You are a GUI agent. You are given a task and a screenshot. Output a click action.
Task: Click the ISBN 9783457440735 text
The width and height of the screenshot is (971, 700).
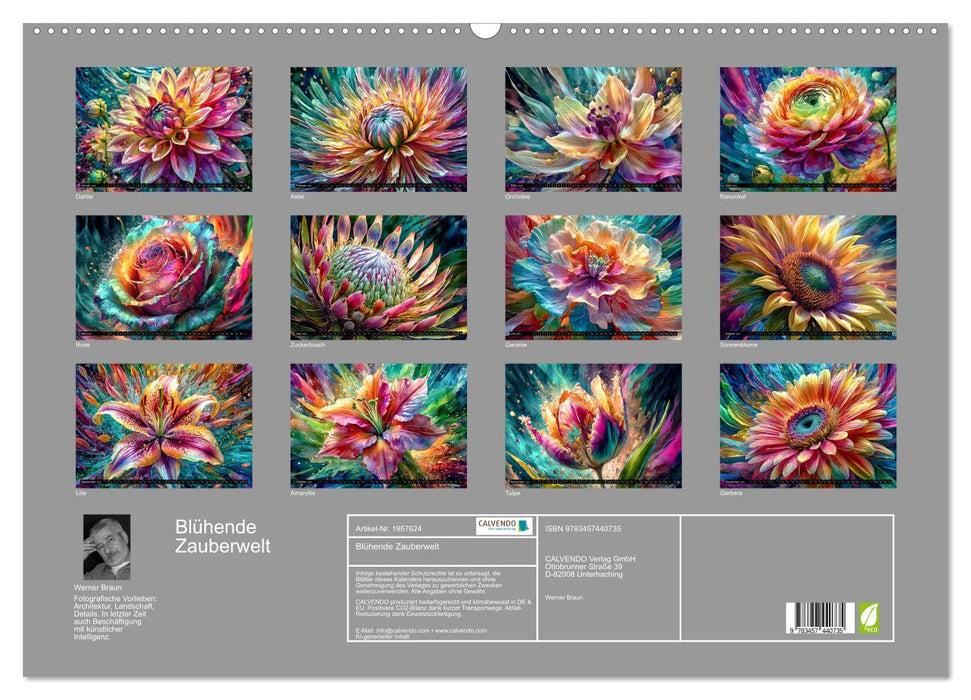click(583, 528)
